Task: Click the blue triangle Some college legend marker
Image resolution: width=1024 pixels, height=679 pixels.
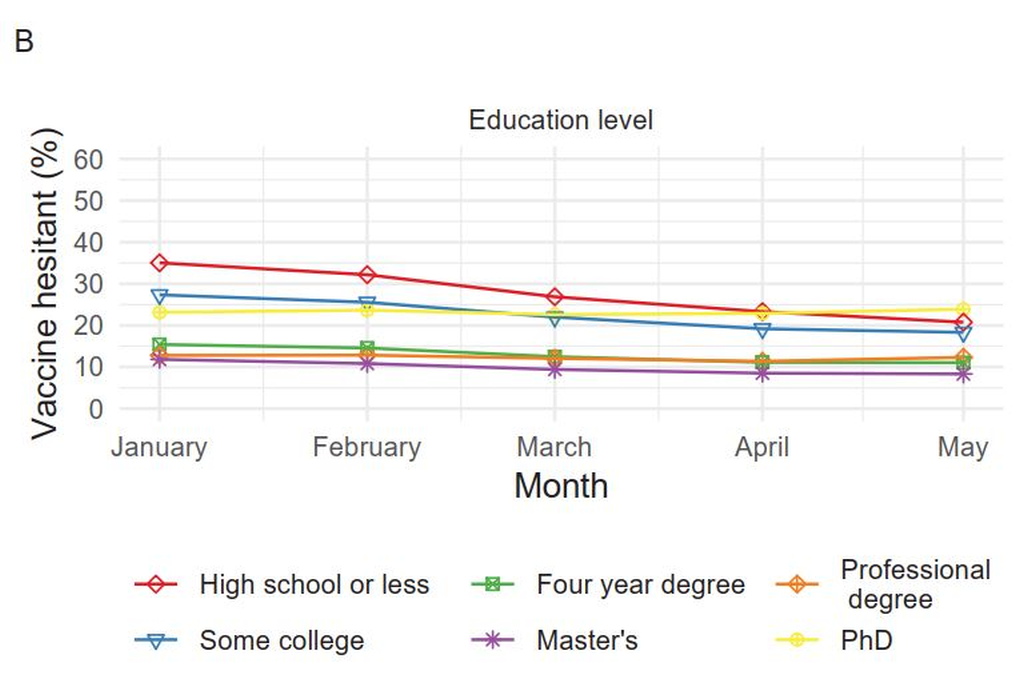Action: (154, 640)
